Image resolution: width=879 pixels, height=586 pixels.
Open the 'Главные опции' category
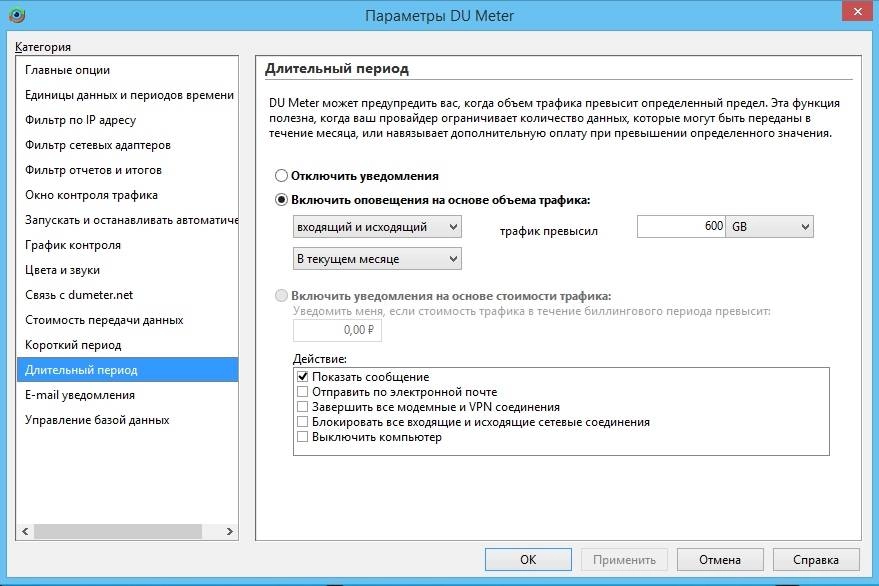[x=128, y=70]
